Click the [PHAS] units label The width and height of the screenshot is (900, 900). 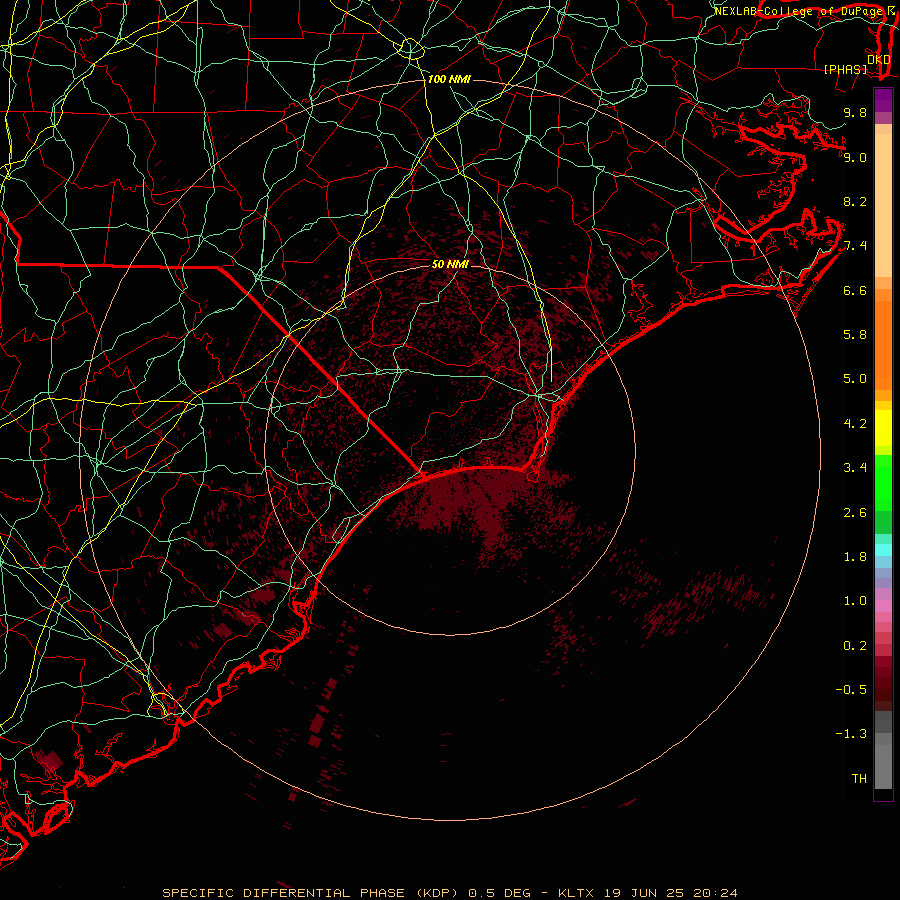pos(845,69)
